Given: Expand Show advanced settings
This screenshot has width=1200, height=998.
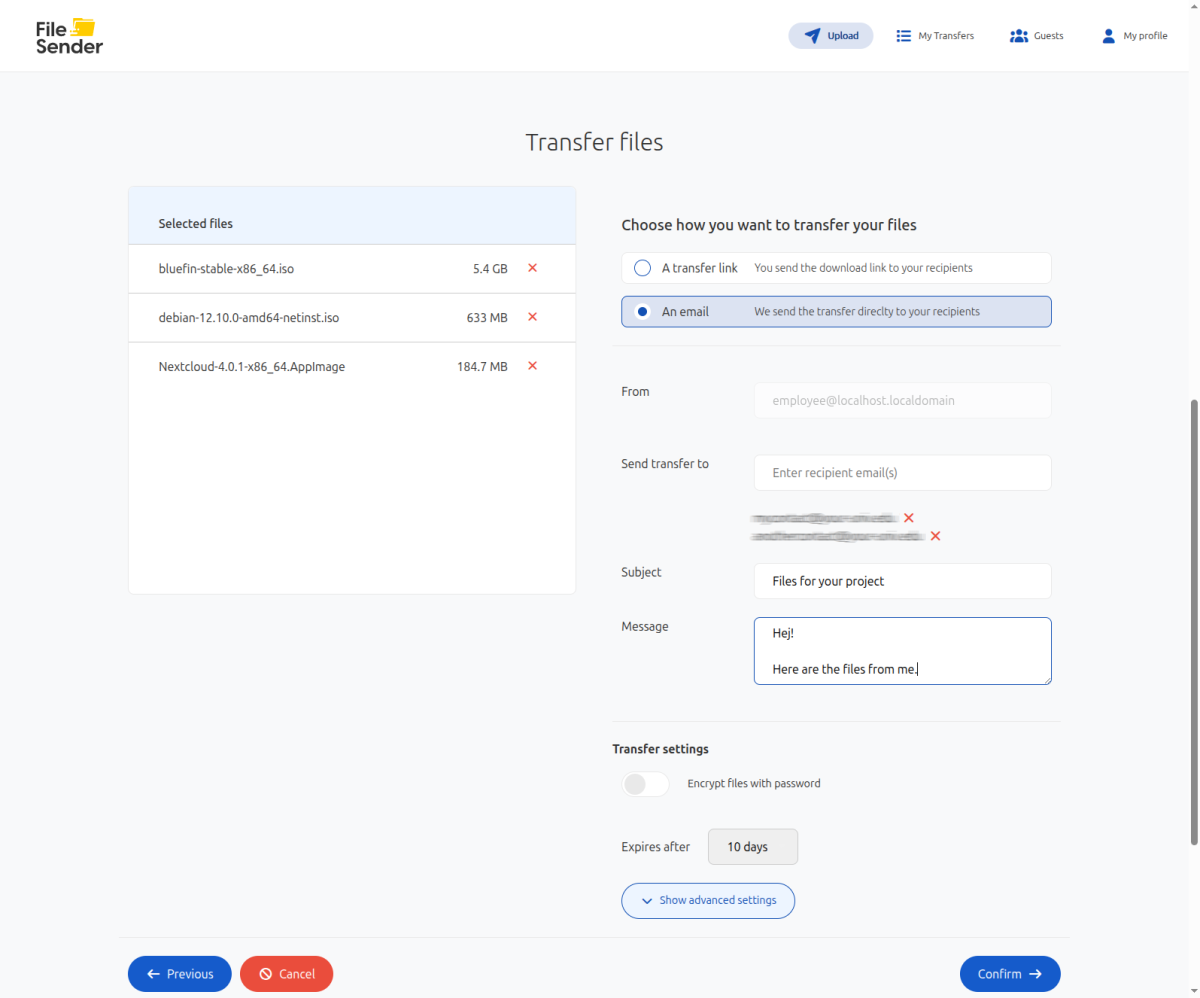Looking at the screenshot, I should pos(707,900).
